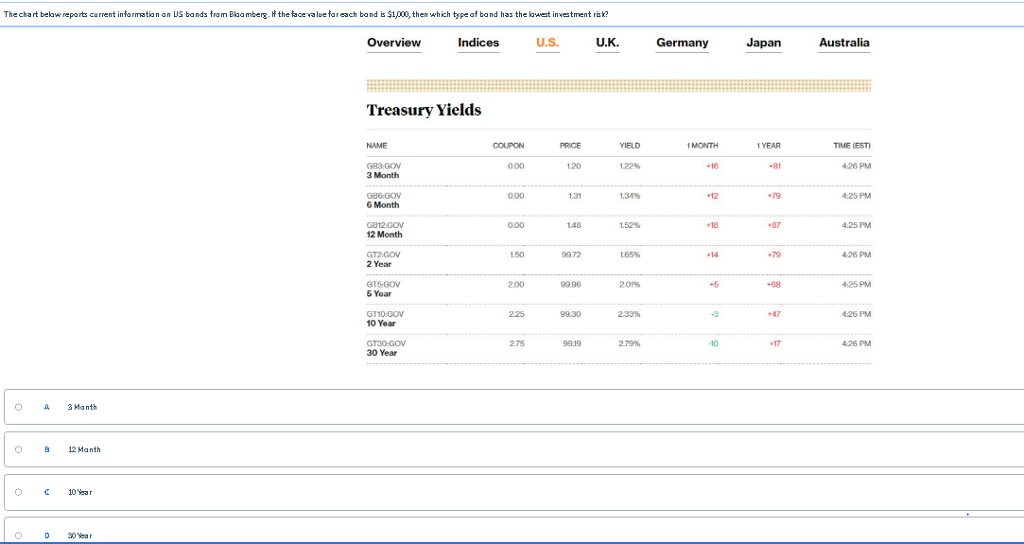Image resolution: width=1024 pixels, height=544 pixels.
Task: Open the Australia tab
Action: pos(844,42)
